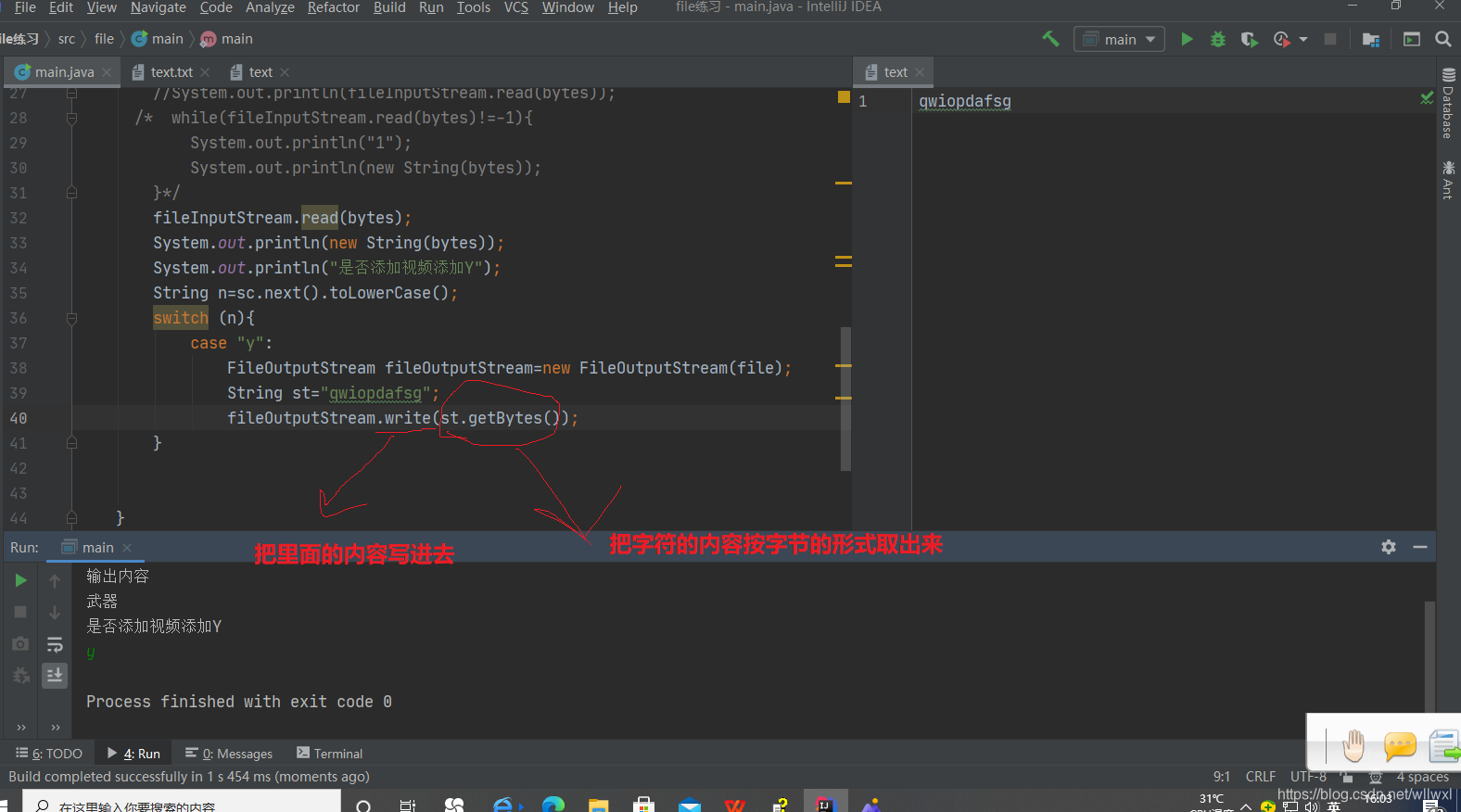
Task: Click the inspection checkmark in the text editor
Action: [x=1427, y=98]
